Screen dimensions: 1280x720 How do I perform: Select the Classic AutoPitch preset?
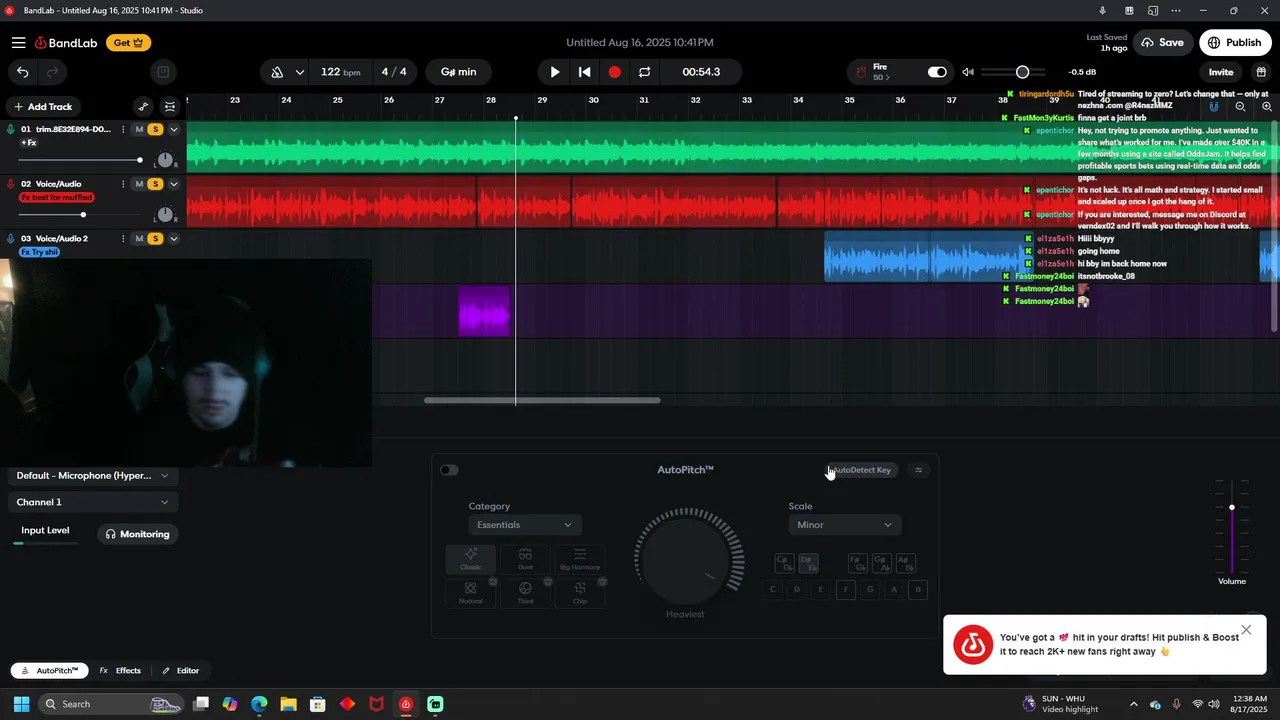pos(470,559)
